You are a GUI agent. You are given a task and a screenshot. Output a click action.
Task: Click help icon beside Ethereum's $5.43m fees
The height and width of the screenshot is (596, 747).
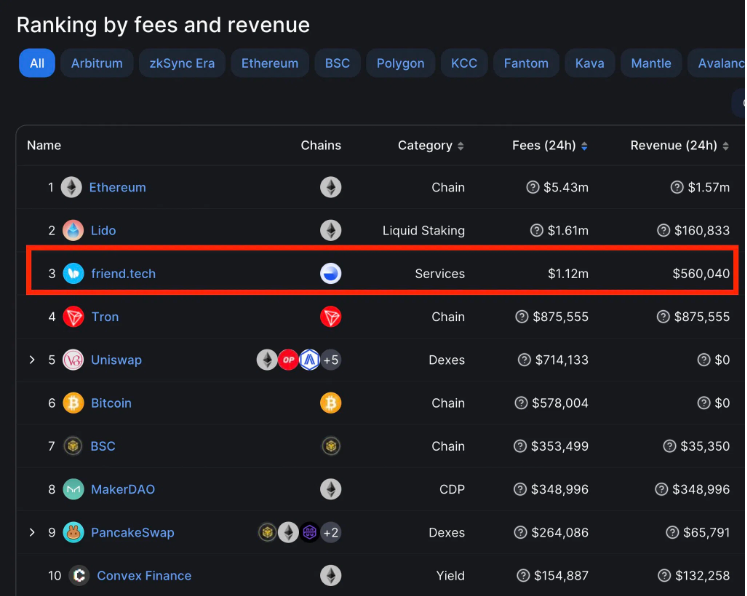(x=534, y=187)
